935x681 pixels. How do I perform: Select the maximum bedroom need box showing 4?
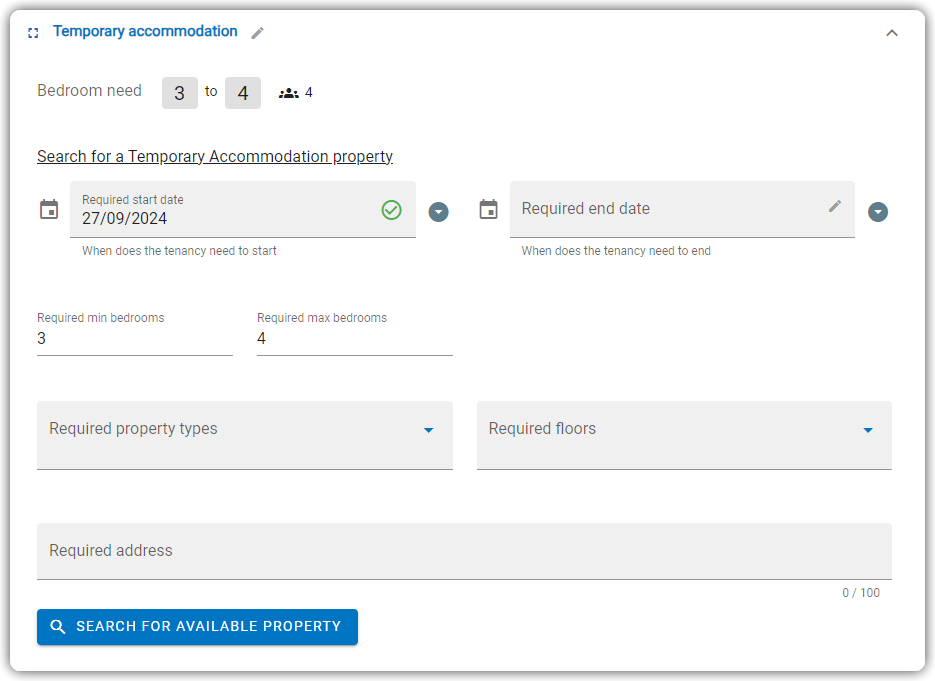tap(243, 93)
